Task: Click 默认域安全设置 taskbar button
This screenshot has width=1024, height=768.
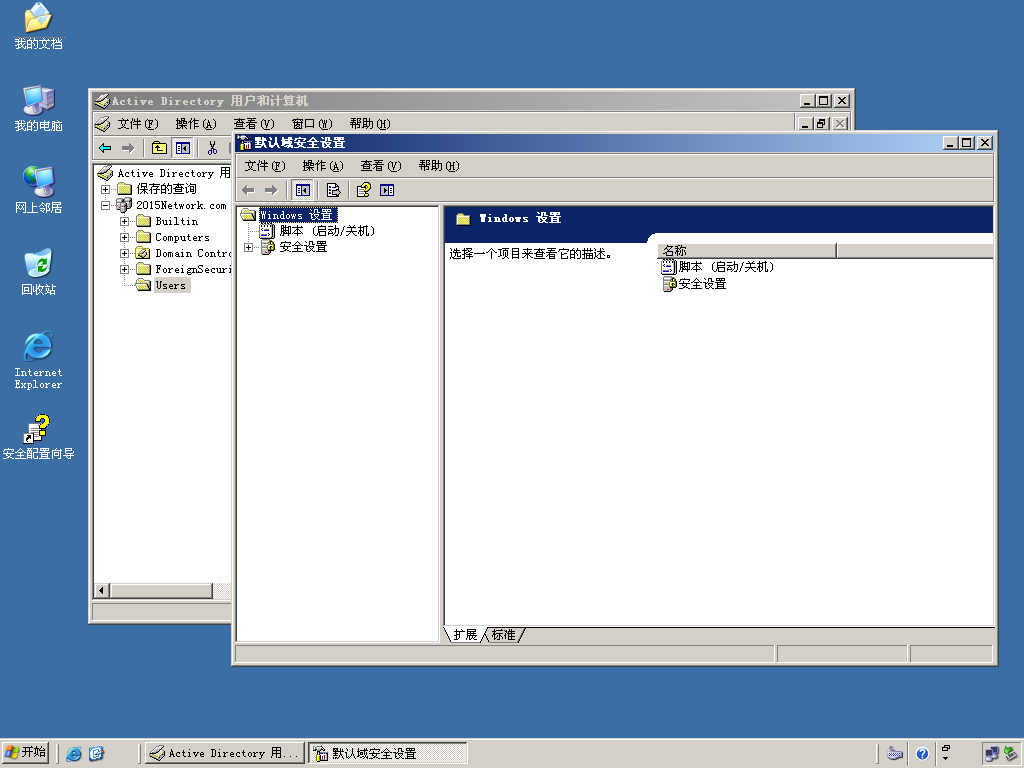Action: 388,754
